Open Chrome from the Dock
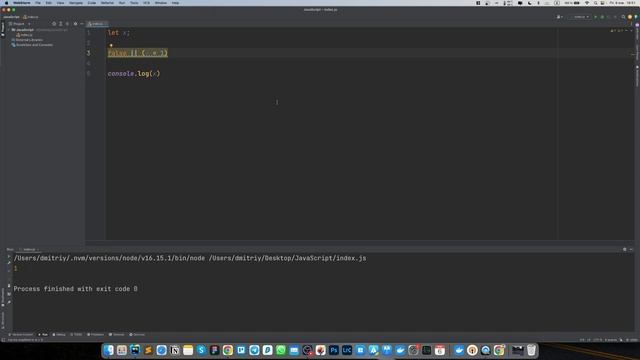 [x=228, y=350]
